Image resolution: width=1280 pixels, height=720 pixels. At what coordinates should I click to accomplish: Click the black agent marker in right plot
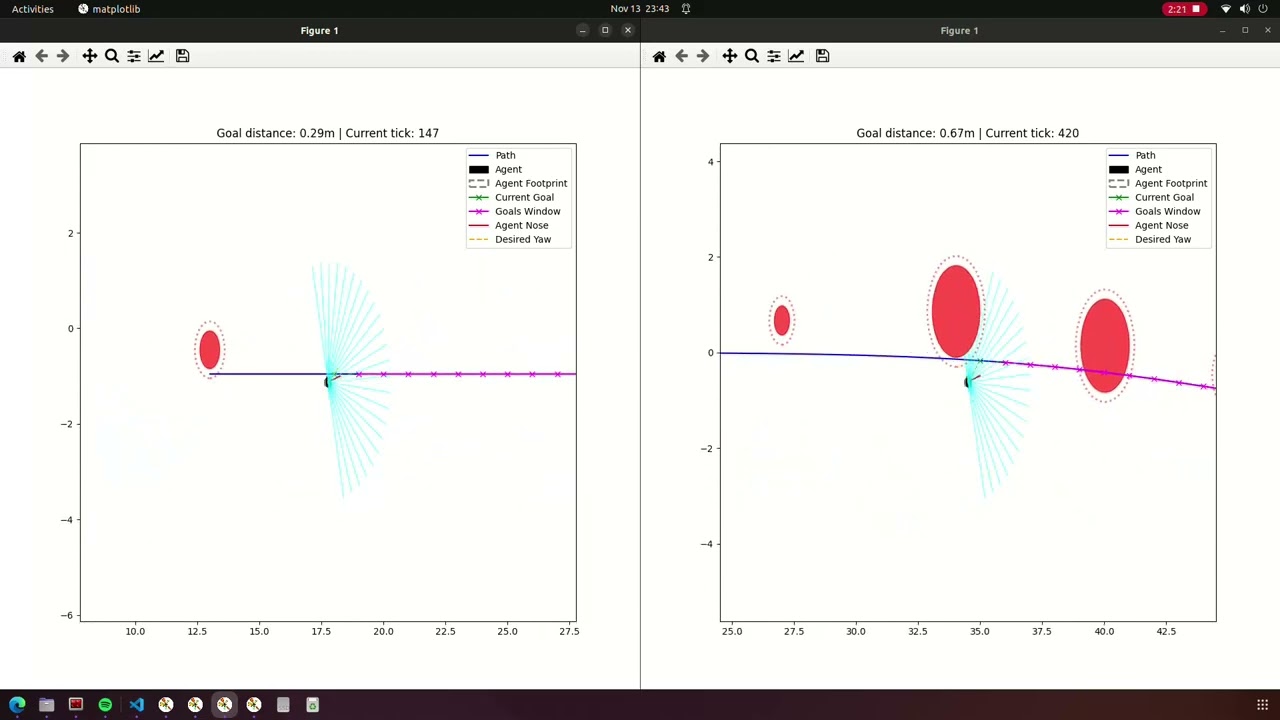click(x=967, y=381)
